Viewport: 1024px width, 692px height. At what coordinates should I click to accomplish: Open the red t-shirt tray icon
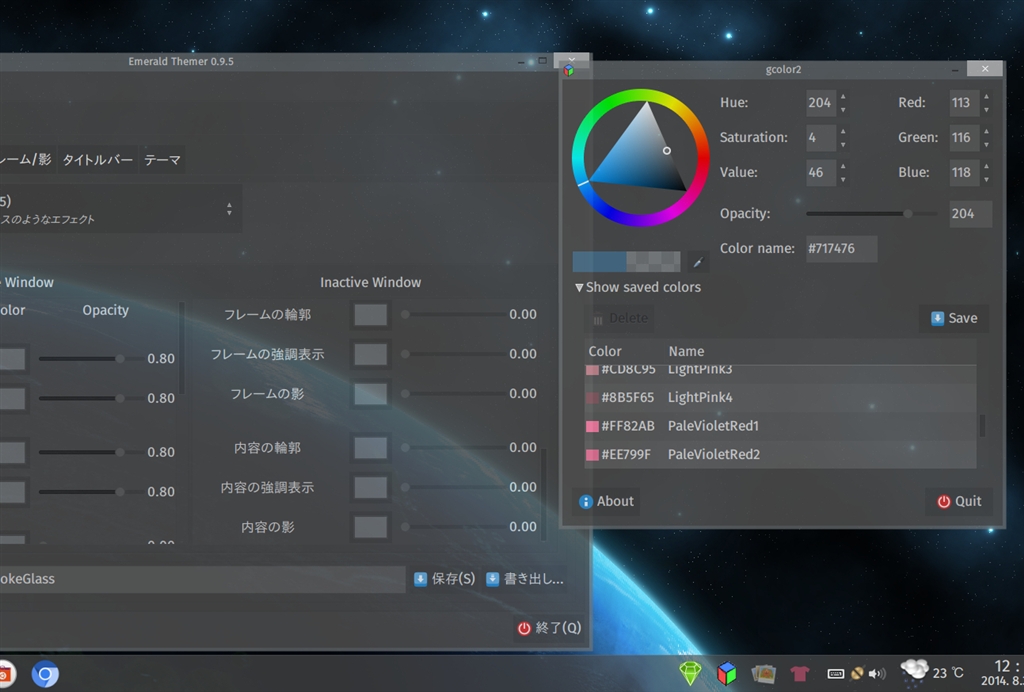coord(799,673)
